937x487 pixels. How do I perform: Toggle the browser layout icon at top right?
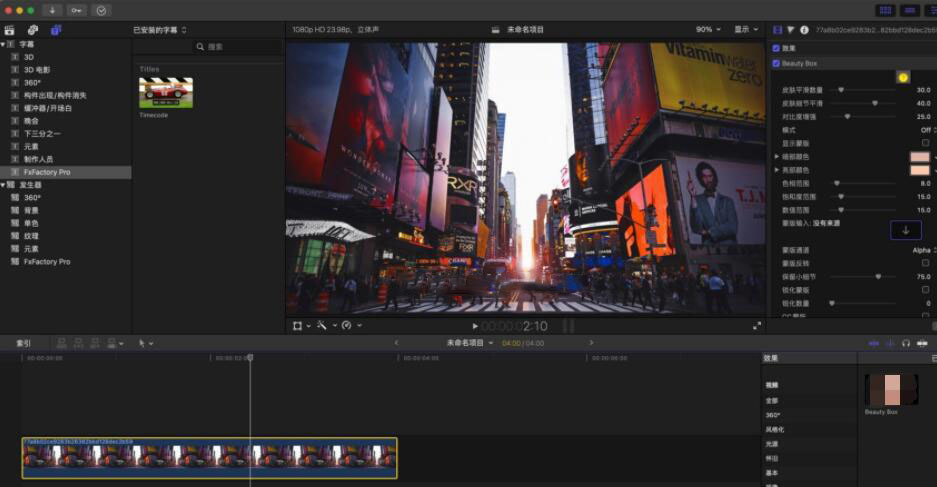point(886,10)
